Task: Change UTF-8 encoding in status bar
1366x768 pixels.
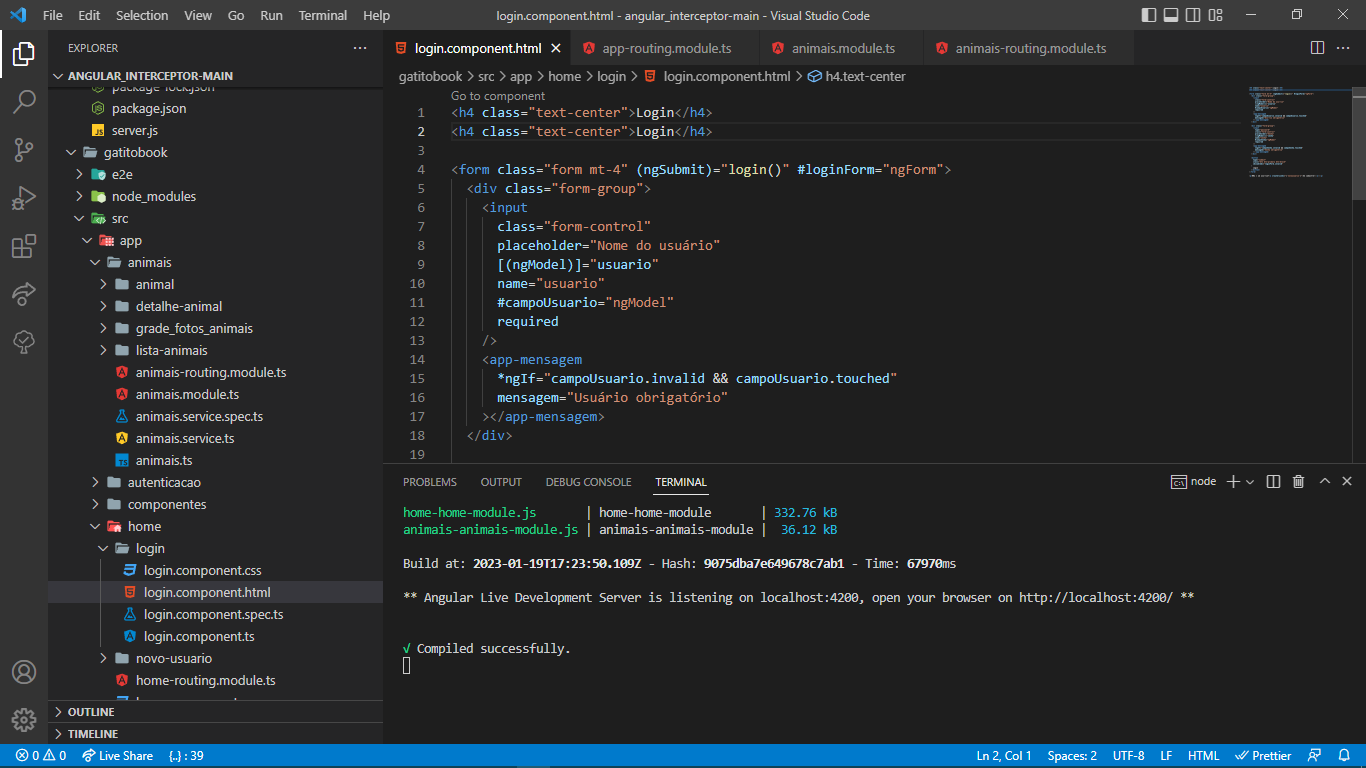Action: pyautogui.click(x=1128, y=756)
